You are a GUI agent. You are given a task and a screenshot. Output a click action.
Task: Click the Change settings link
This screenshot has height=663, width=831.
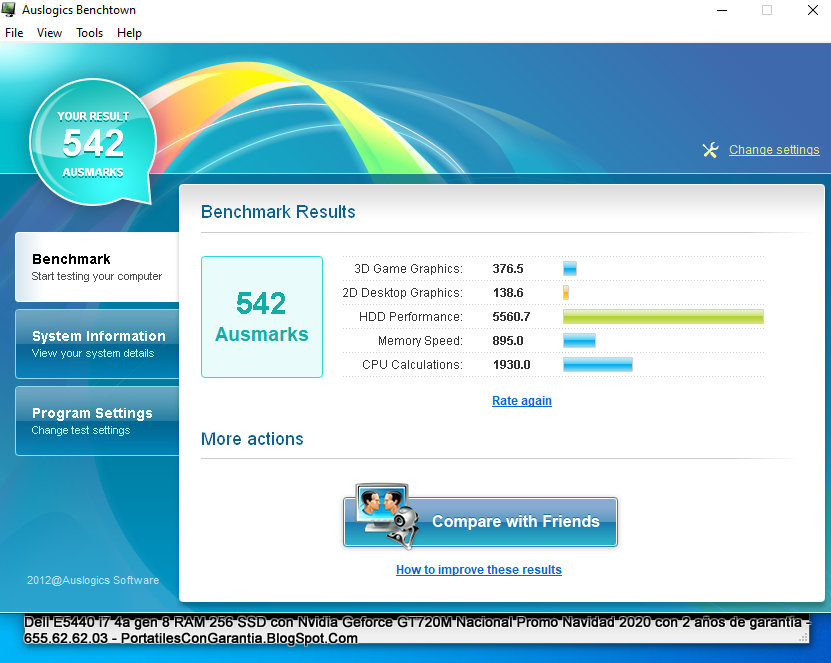(774, 150)
